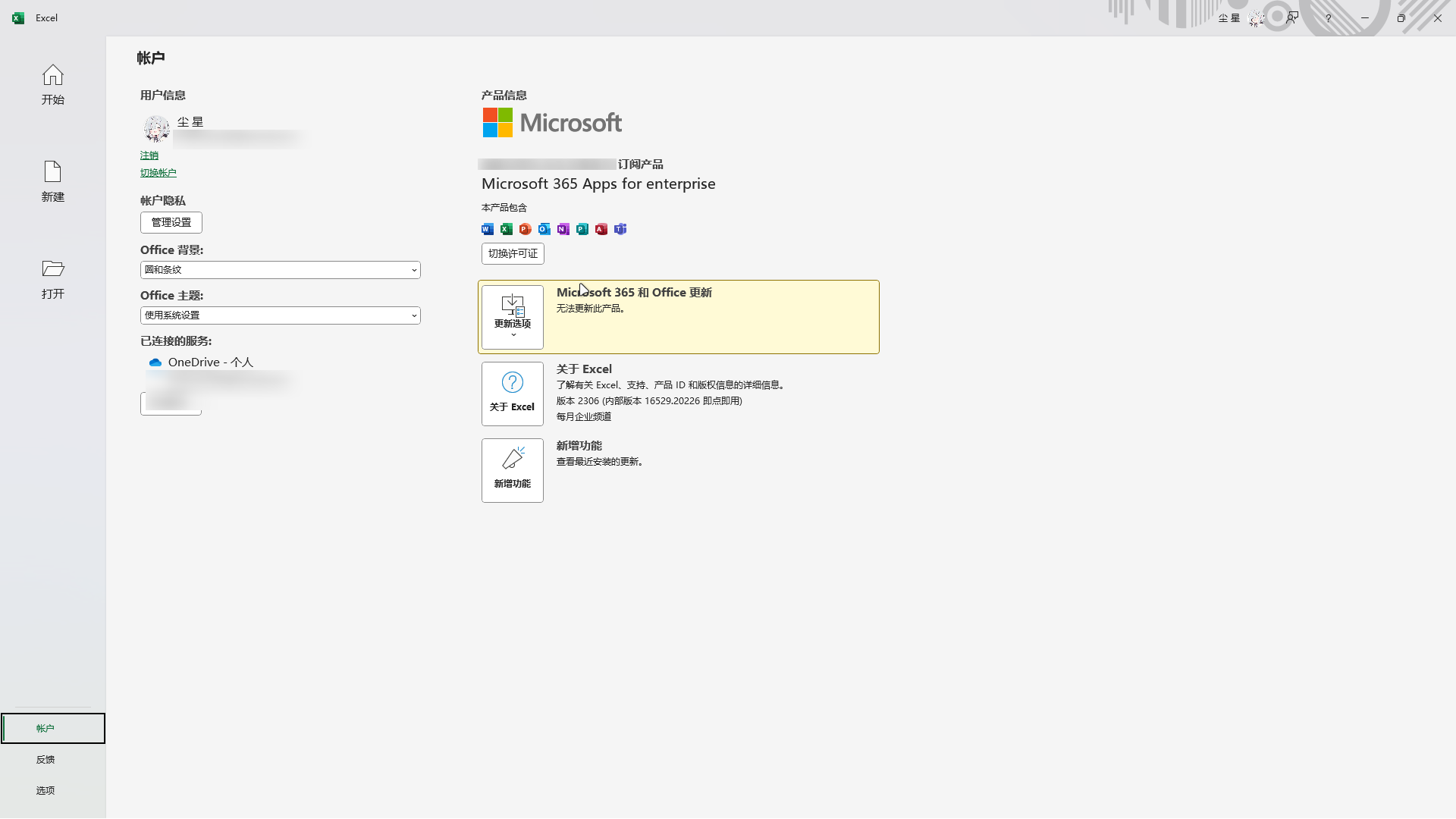The height and width of the screenshot is (819, 1456).
Task: Click the Teams app icon in product list
Action: pos(620,229)
